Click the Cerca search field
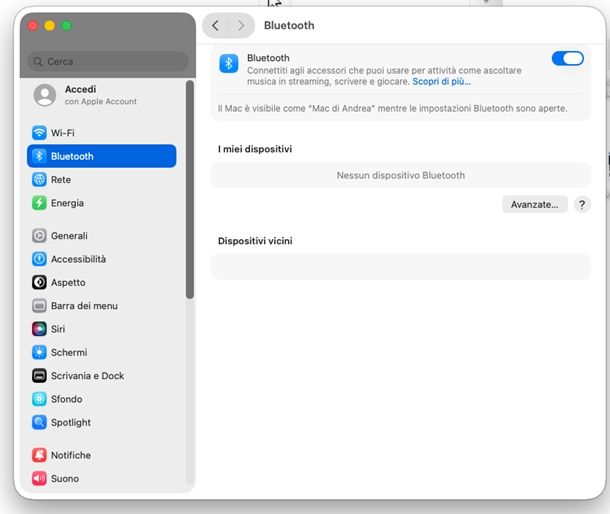Image resolution: width=610 pixels, height=514 pixels. pos(108,61)
